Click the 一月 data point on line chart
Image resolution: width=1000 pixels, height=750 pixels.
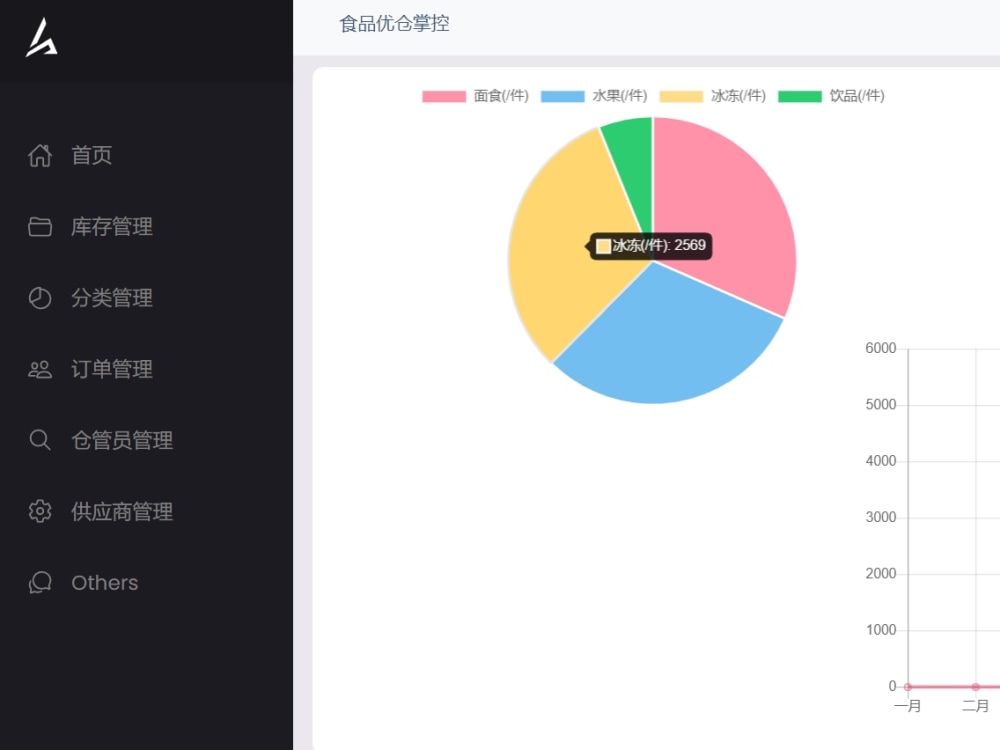908,687
